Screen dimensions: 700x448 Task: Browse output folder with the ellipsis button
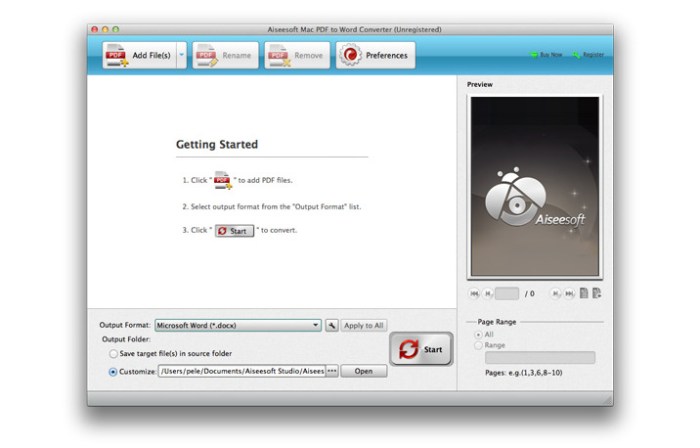[x=332, y=371]
